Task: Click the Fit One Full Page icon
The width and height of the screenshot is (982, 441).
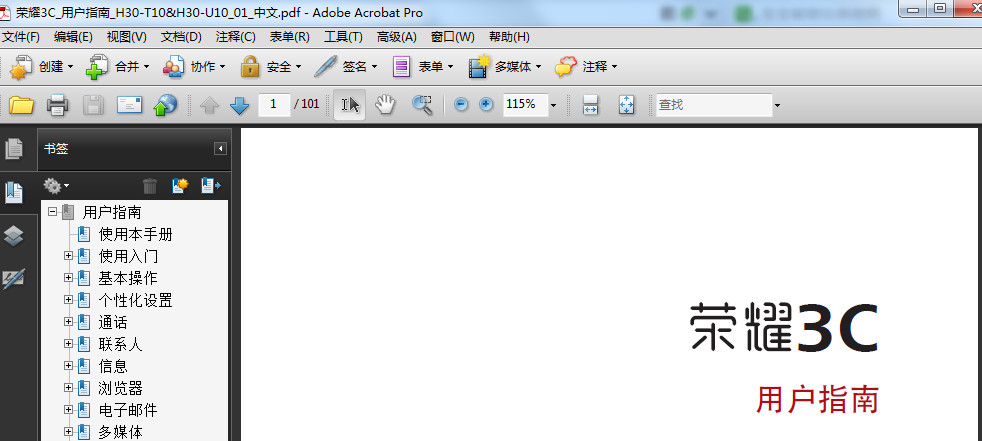Action: tap(626, 105)
